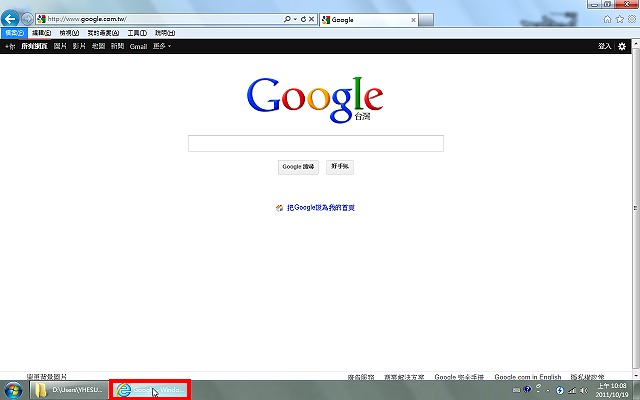The image size is (640, 400).
Task: Click the IE Home icon
Action: pyautogui.click(x=607, y=19)
